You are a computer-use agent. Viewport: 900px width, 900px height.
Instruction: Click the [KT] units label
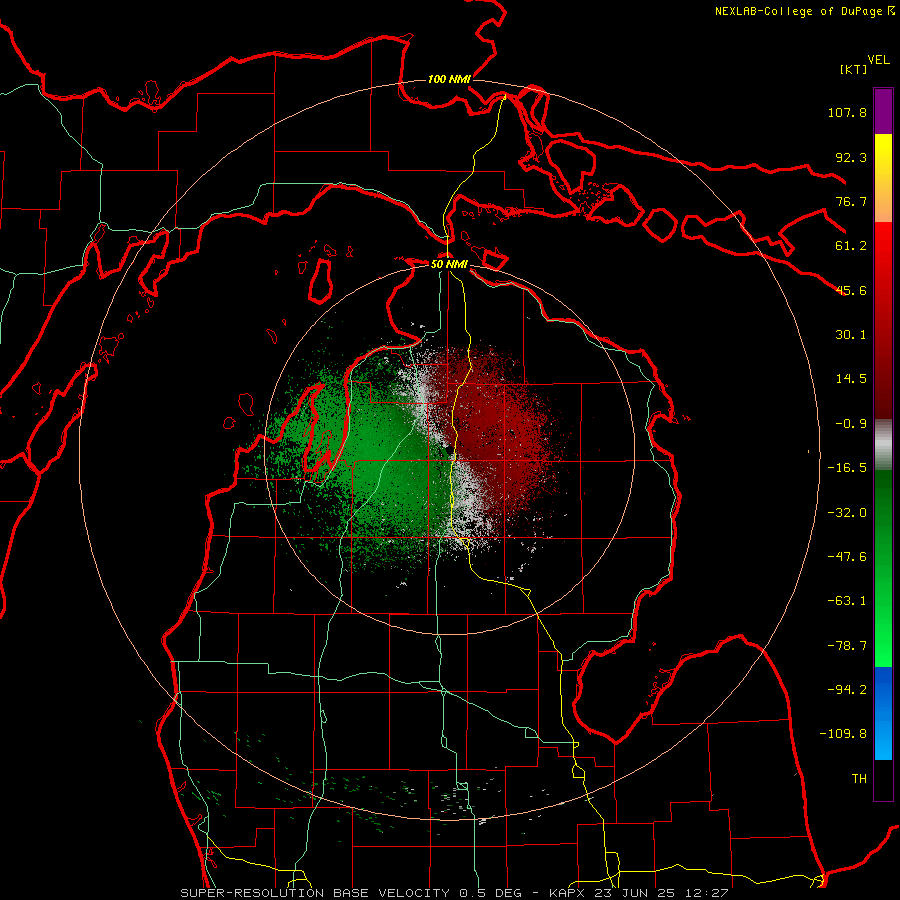pos(853,69)
